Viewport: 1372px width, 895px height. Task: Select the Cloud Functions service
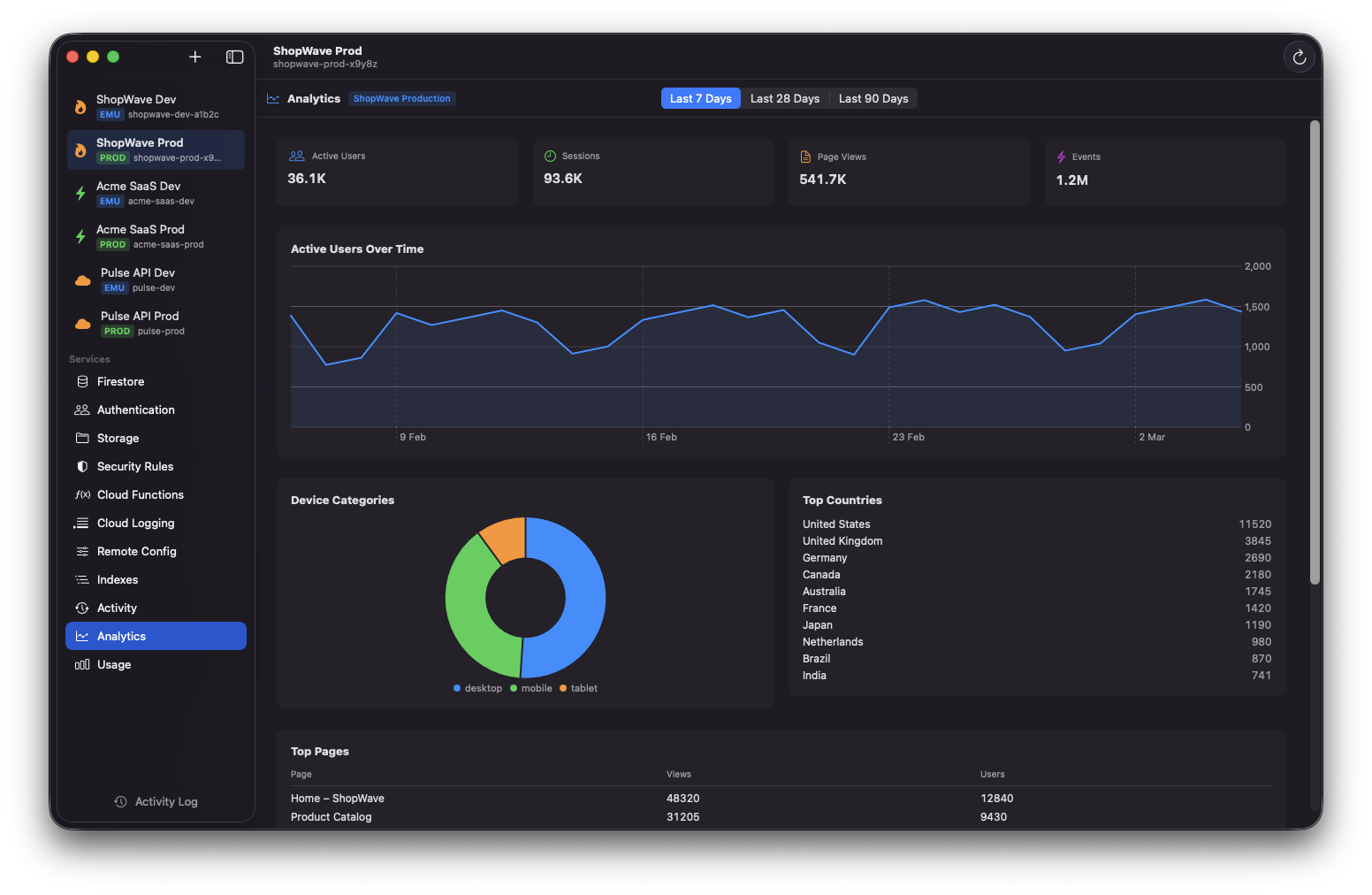[x=140, y=494]
